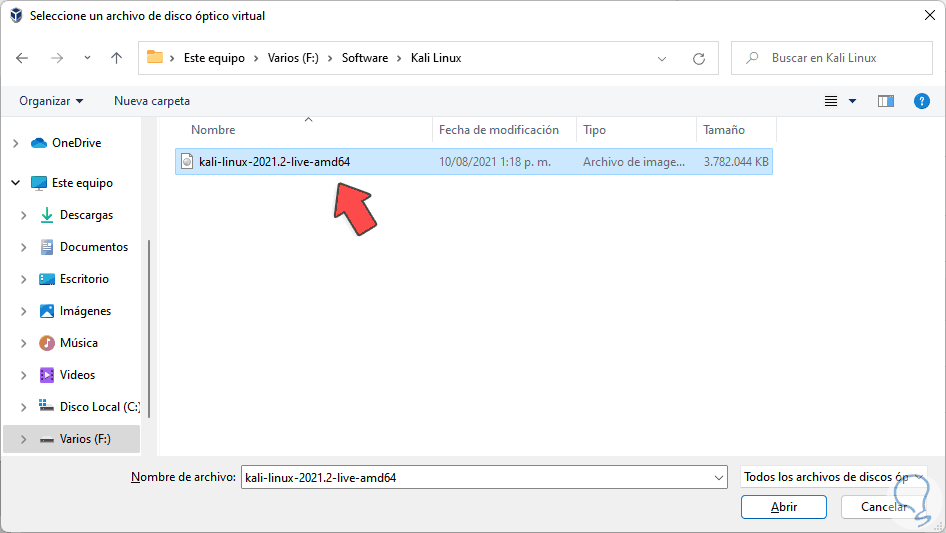Change view using the list view icon

[x=831, y=101]
